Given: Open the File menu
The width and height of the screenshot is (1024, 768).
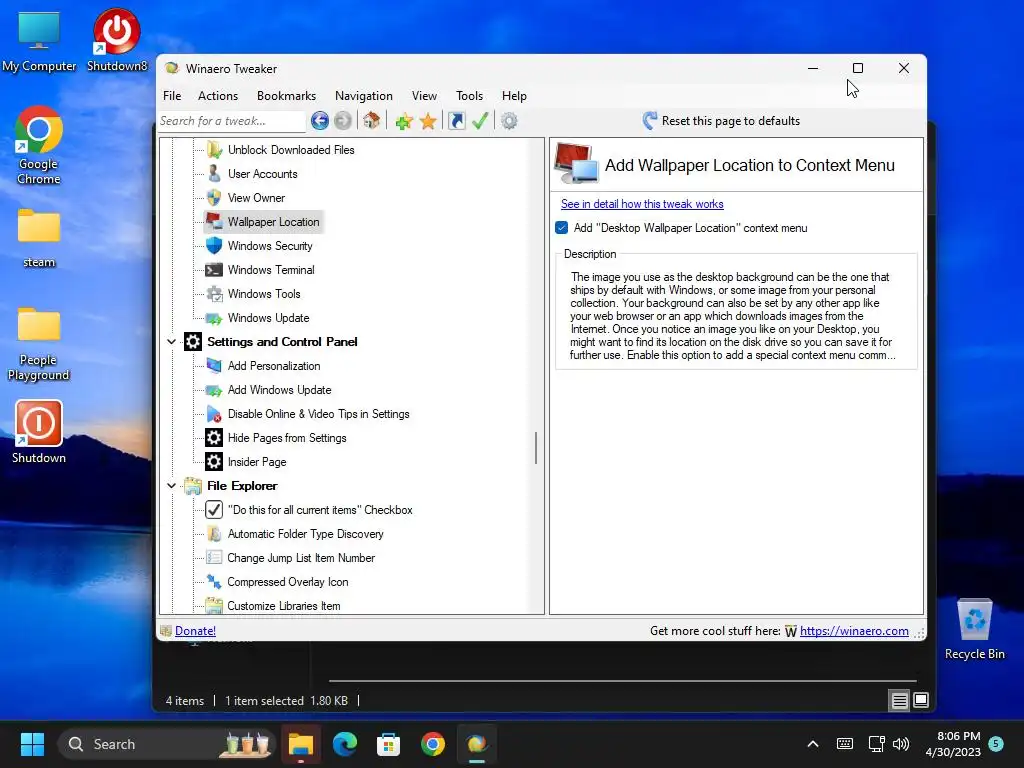Looking at the screenshot, I should point(172,95).
